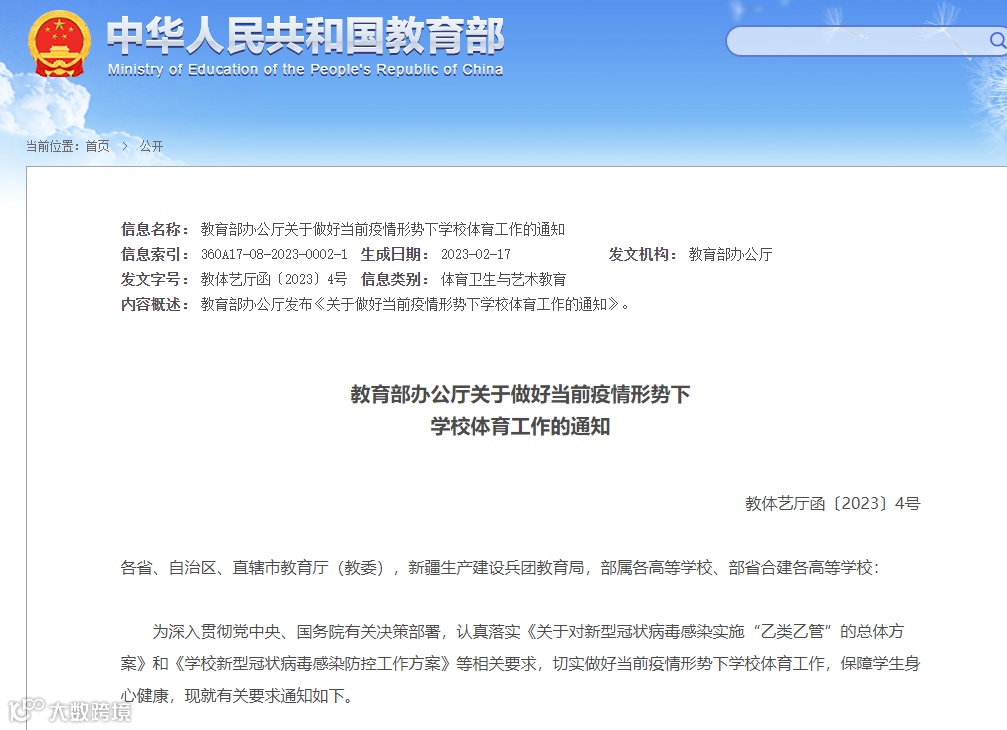Image resolution: width=1007 pixels, height=730 pixels.
Task: Click the 发文字号 label
Action: (x=155, y=279)
